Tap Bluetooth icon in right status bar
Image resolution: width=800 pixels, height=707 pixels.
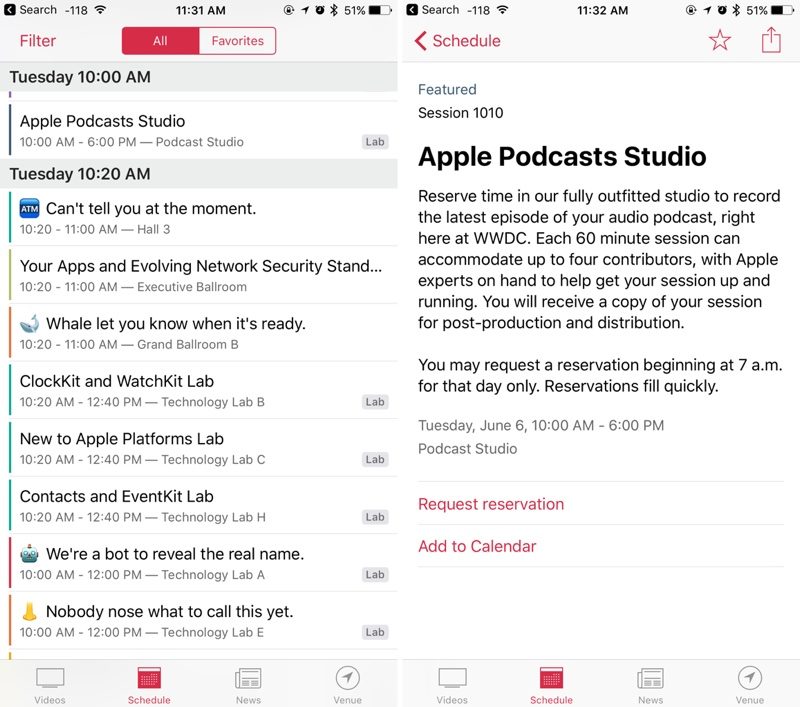point(736,10)
